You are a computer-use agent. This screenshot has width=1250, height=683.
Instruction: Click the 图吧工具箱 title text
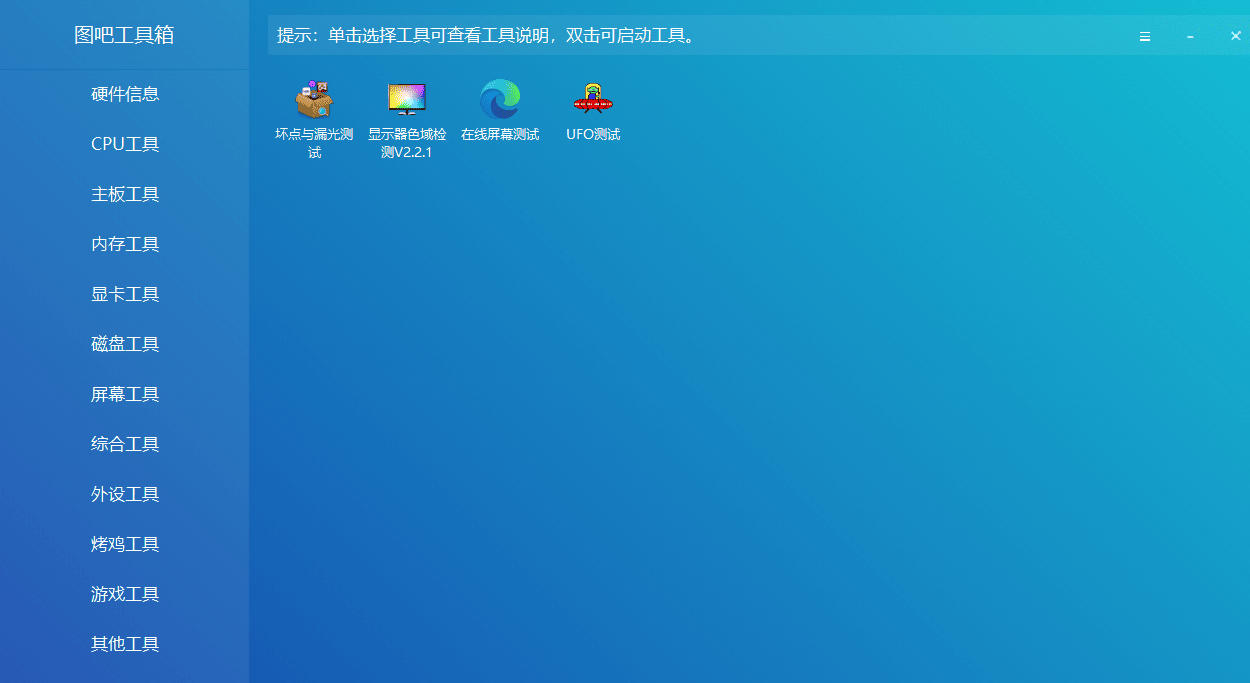pyautogui.click(x=125, y=35)
